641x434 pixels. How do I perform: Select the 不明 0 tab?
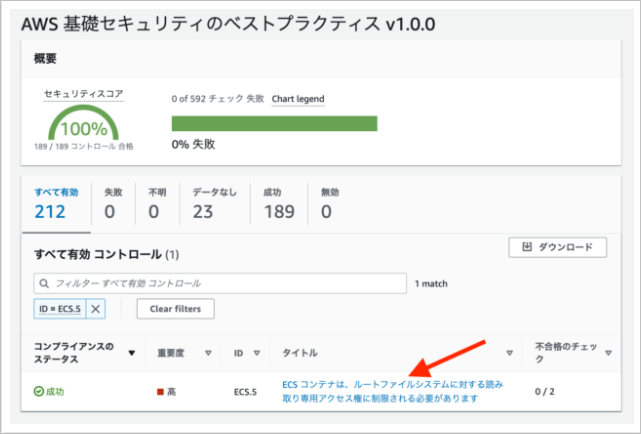(157, 204)
